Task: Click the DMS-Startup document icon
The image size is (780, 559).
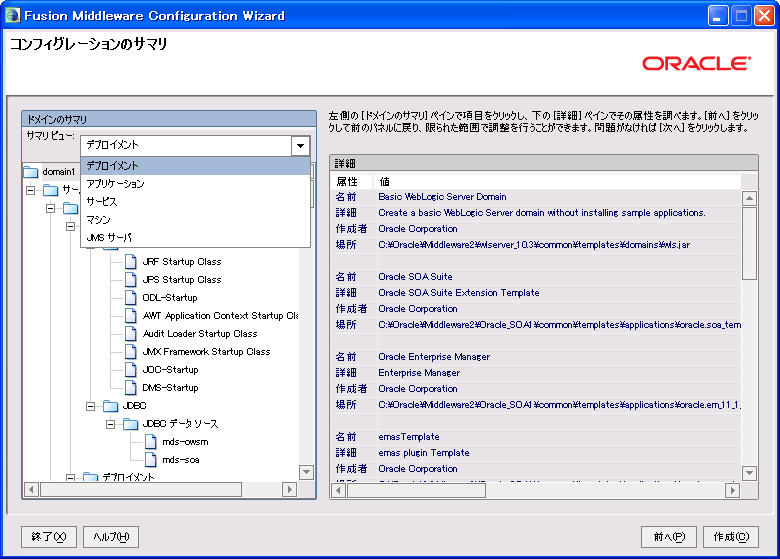Action: 131,387
